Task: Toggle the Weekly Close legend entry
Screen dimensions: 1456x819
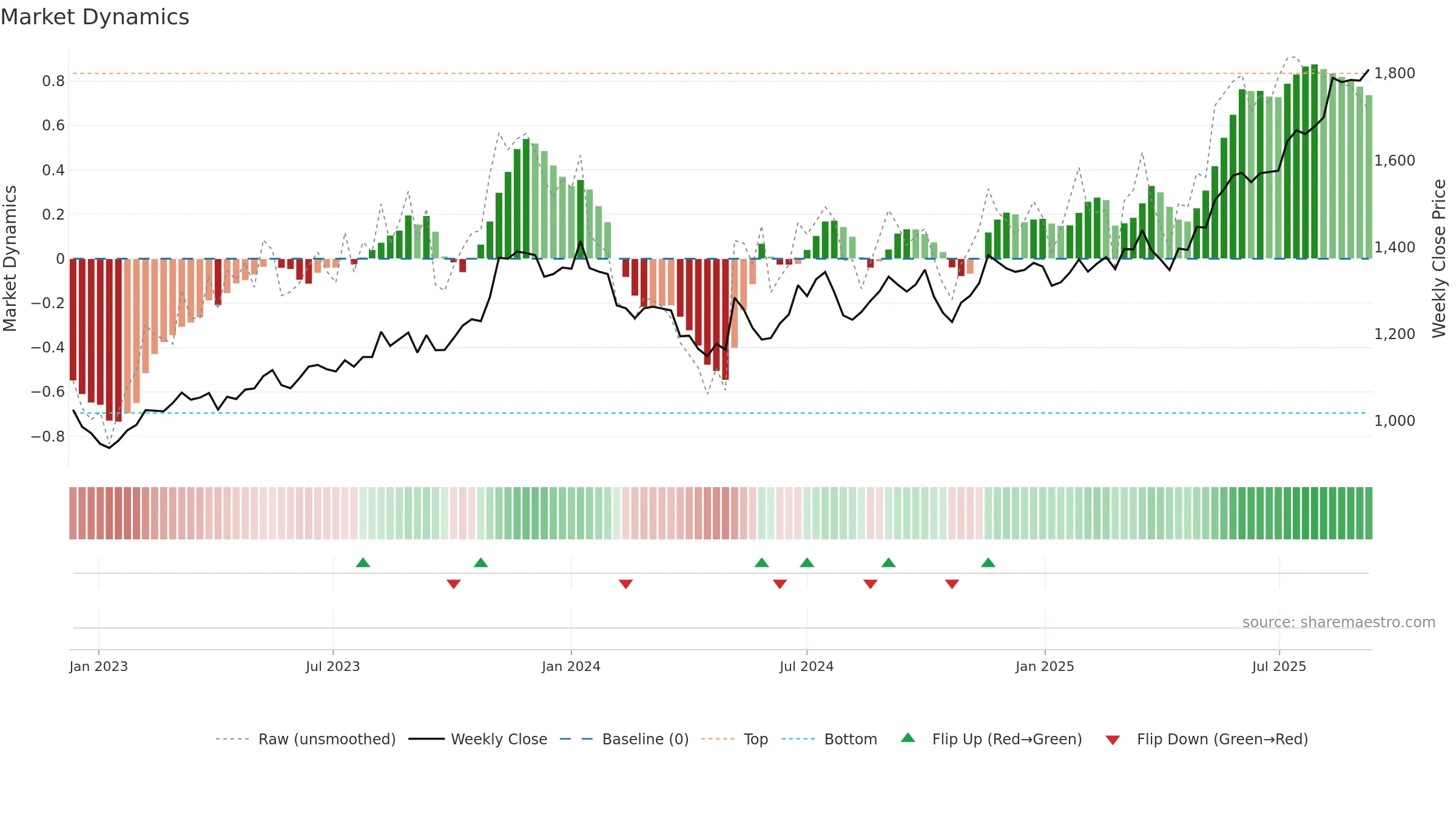Action: coord(477,739)
